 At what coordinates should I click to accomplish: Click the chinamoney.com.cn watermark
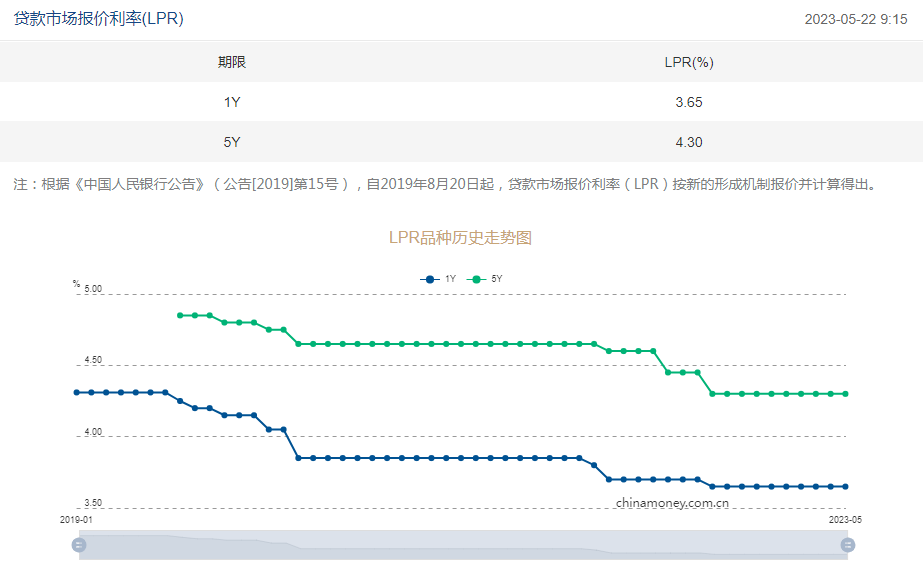pyautogui.click(x=672, y=503)
